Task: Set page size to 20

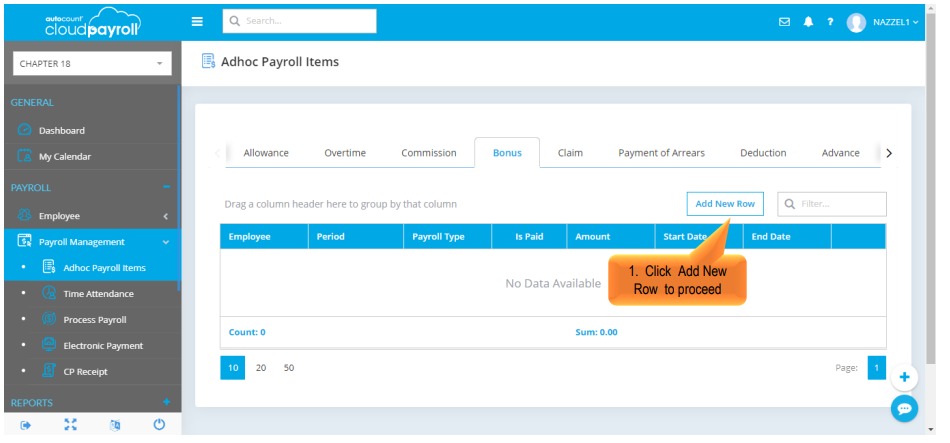Action: click(261, 368)
